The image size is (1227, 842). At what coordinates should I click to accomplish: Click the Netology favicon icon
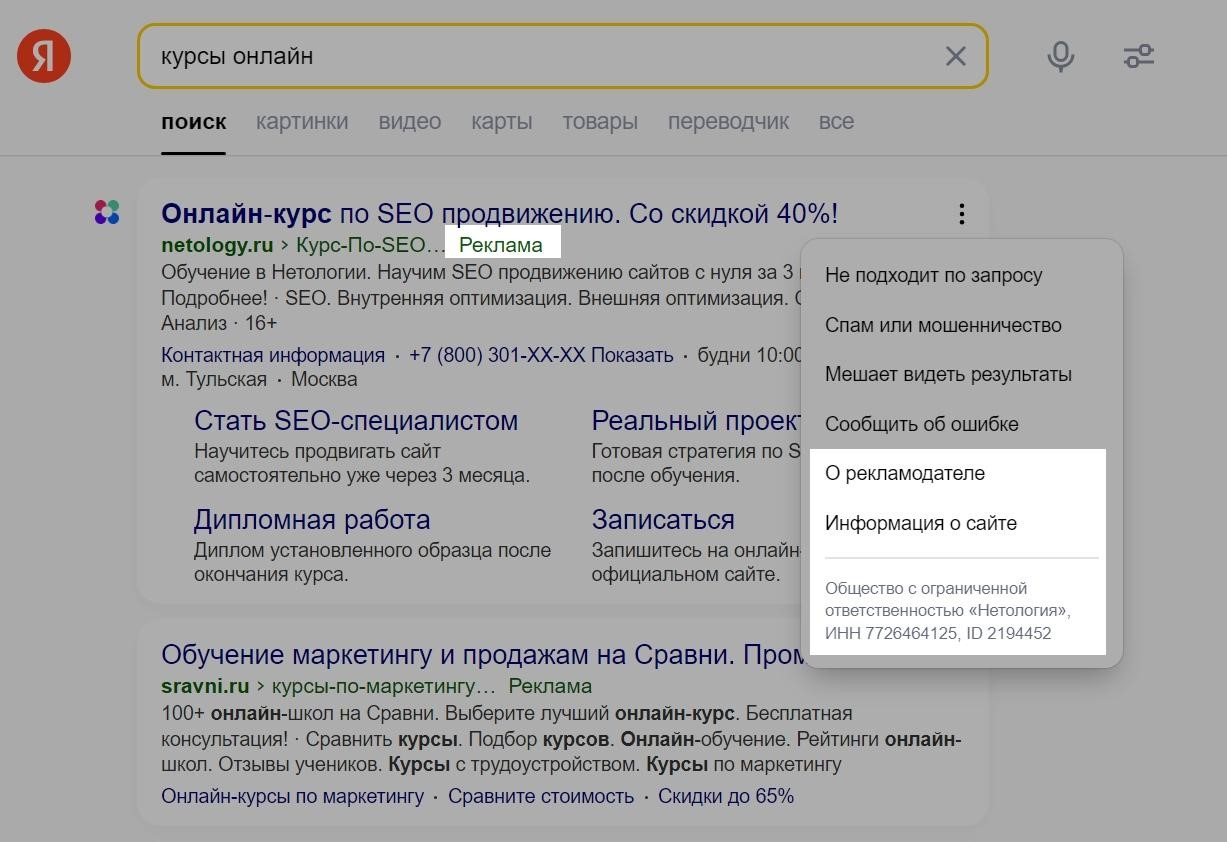[x=107, y=212]
